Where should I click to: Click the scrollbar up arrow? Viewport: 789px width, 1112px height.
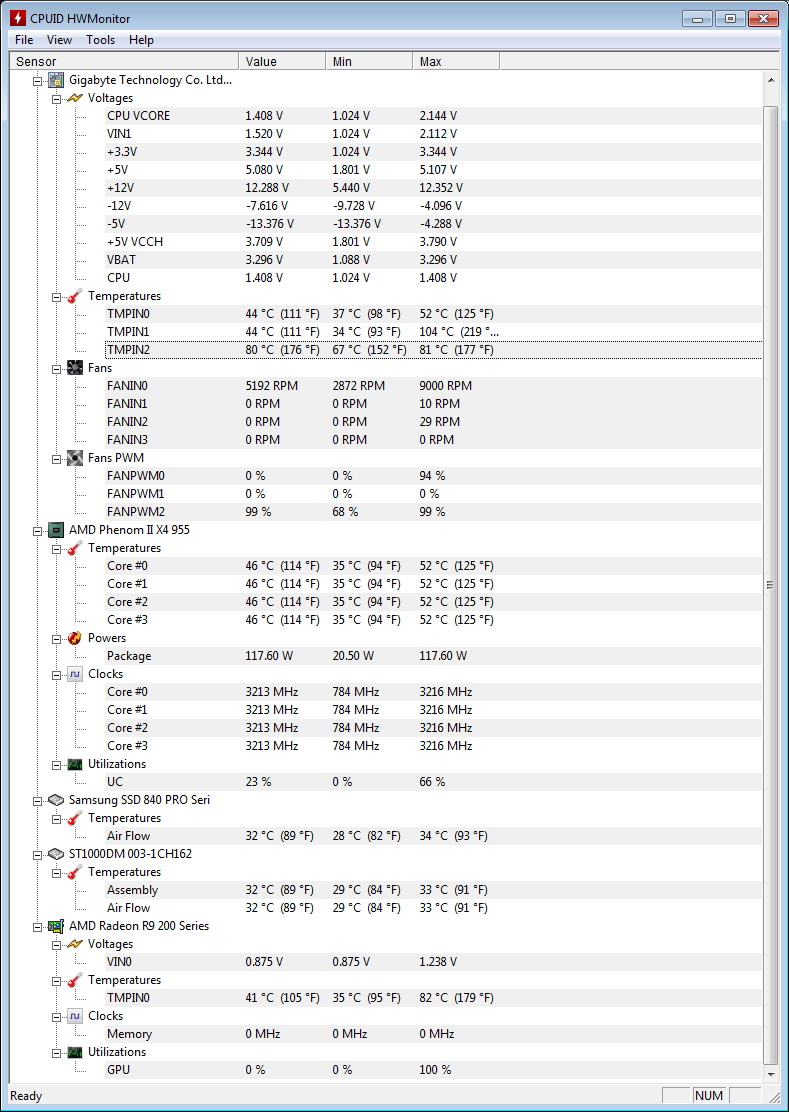point(771,79)
